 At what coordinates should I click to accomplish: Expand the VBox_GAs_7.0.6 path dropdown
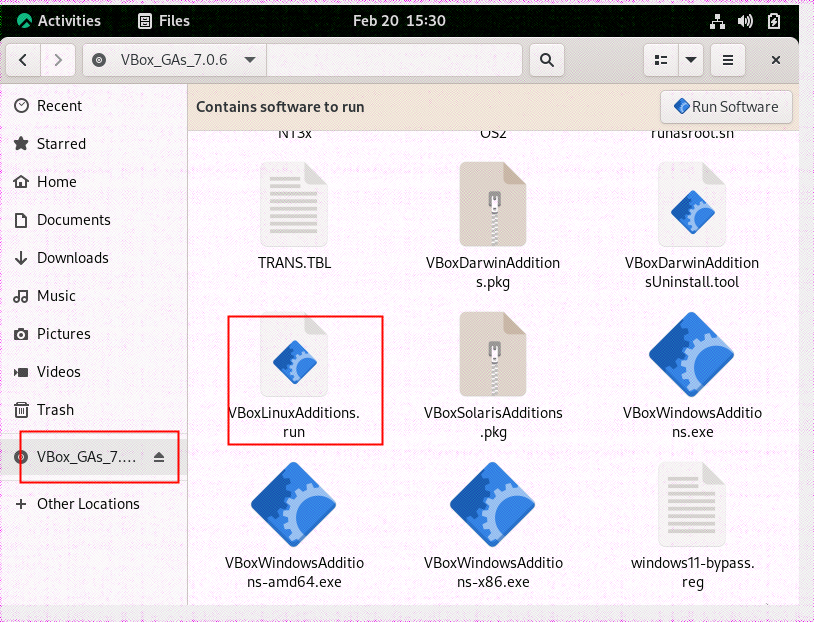(x=250, y=60)
